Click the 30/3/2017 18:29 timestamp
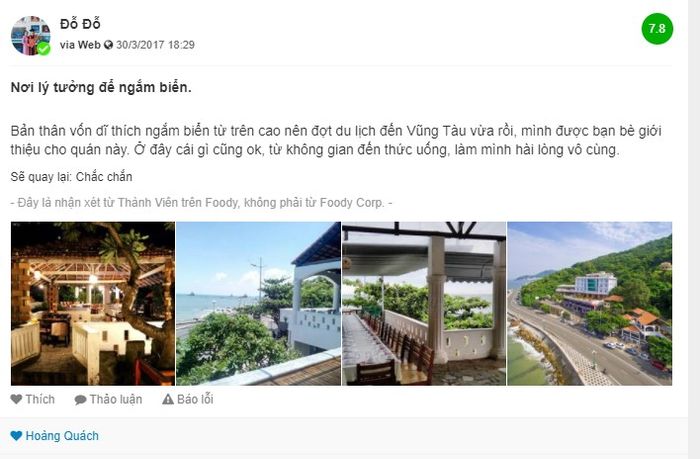700x459 pixels. tap(155, 45)
